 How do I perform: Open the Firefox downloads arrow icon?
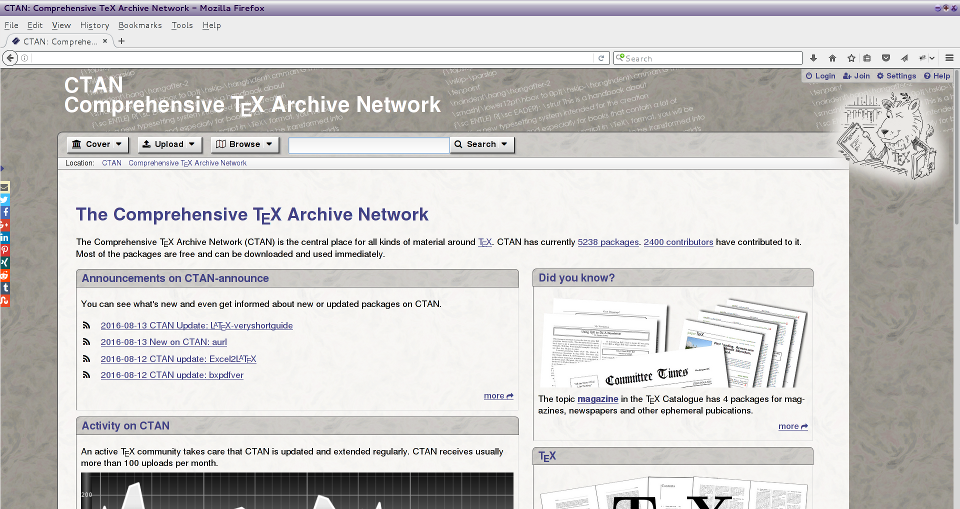pos(813,58)
